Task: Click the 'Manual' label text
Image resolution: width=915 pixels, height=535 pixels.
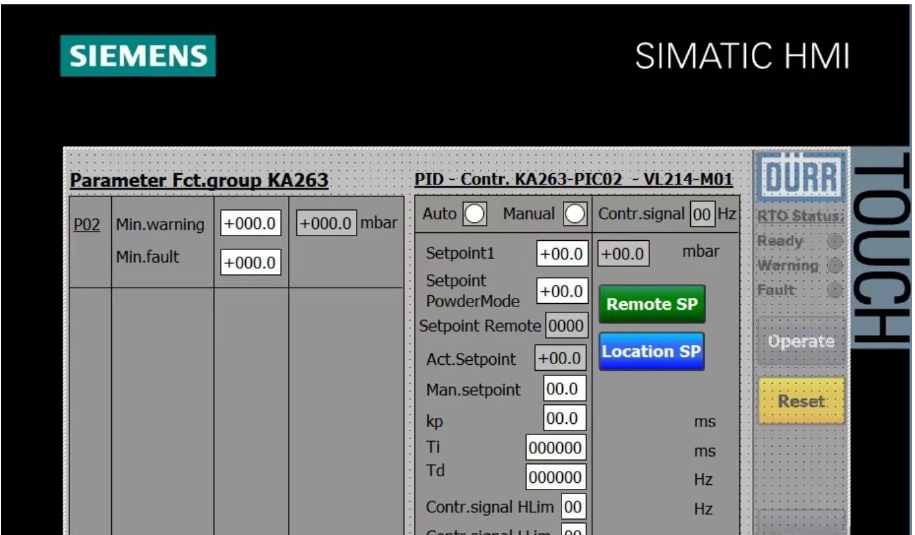Action: point(529,214)
